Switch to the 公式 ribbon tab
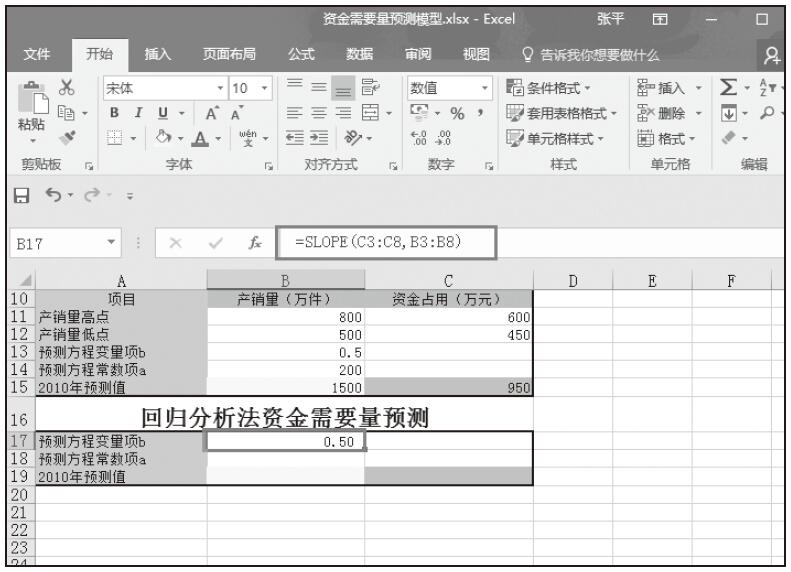The image size is (791, 572). click(x=302, y=55)
